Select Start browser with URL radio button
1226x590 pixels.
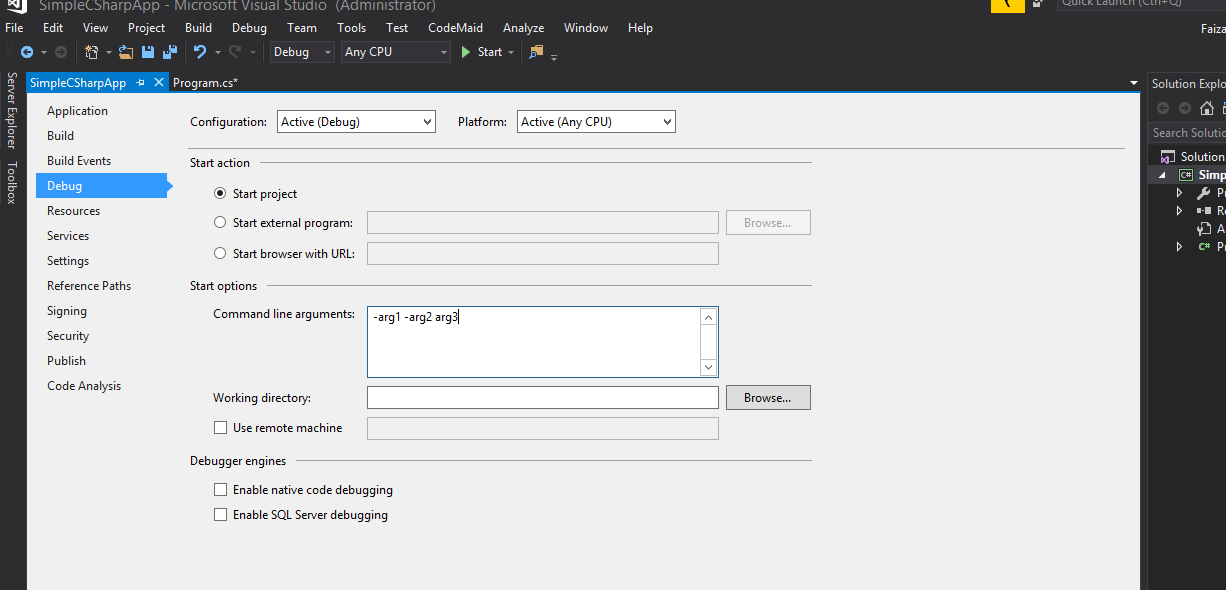point(220,254)
